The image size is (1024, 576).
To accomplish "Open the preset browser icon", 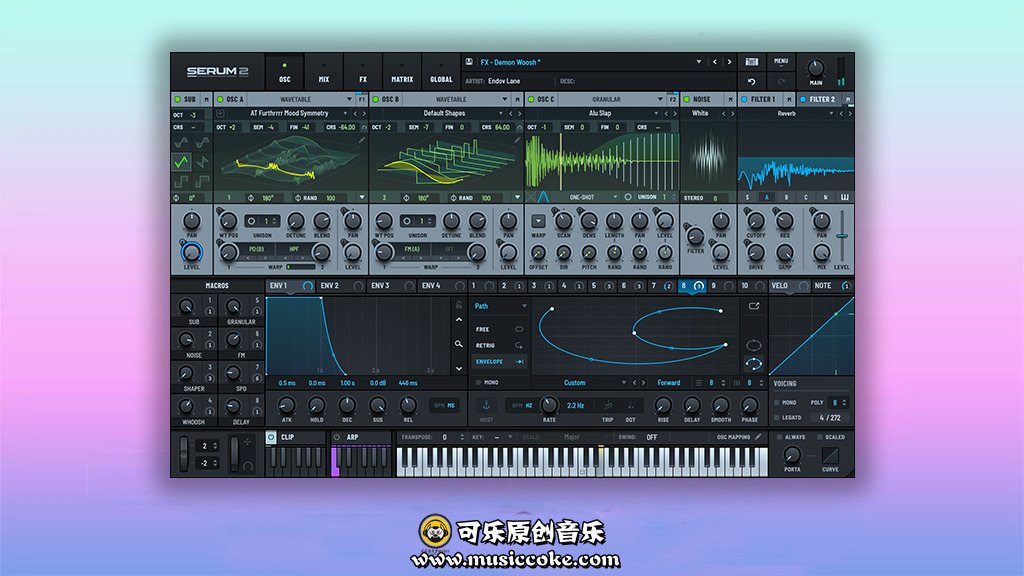I will tap(752, 62).
